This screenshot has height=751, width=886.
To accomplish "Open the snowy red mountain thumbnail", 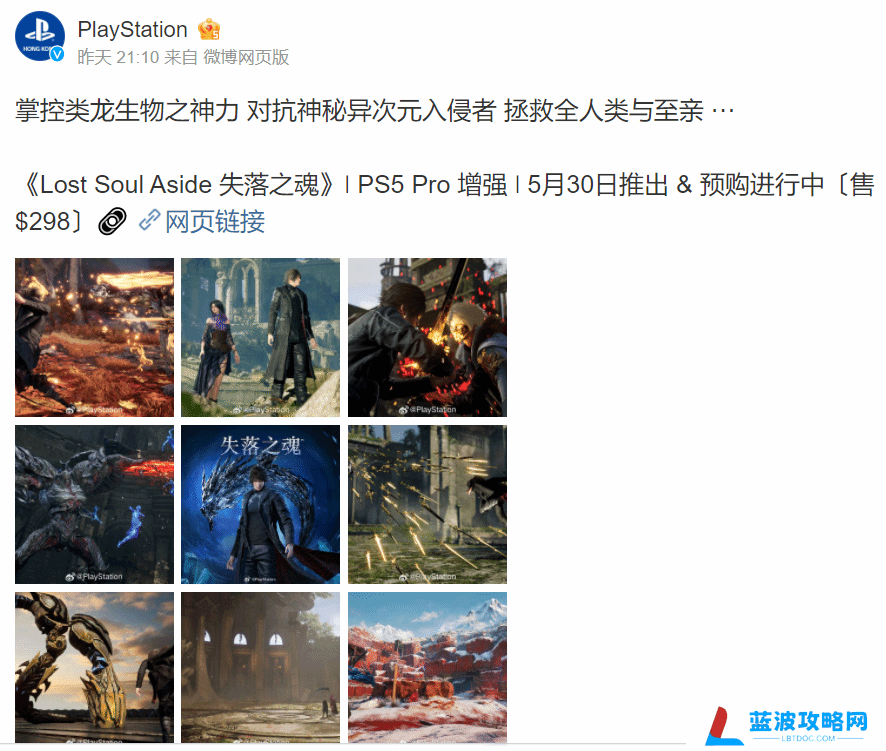I will click(427, 667).
